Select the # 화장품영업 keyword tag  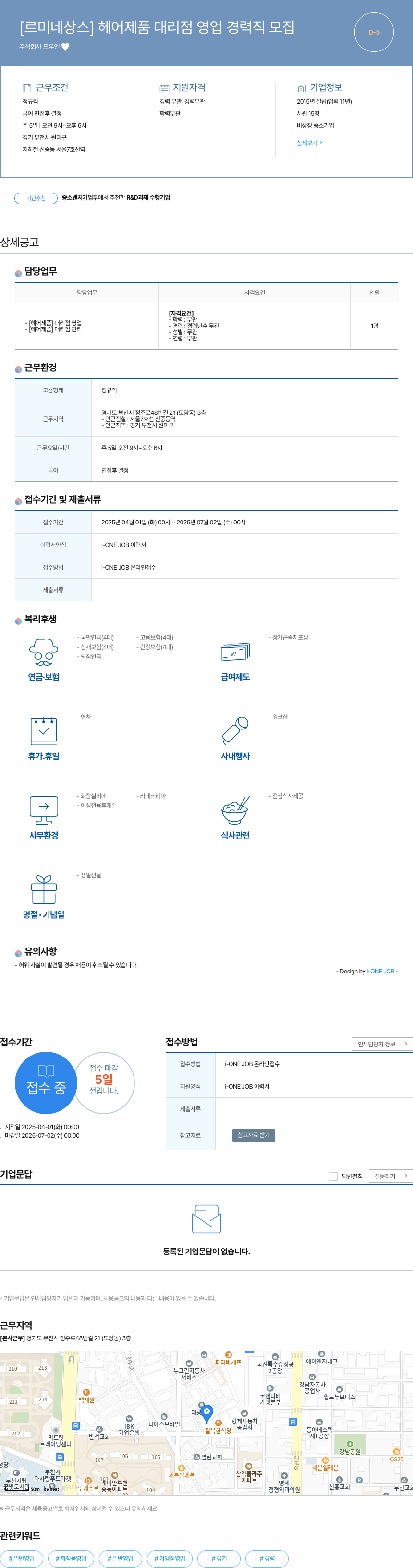tap(71, 1558)
